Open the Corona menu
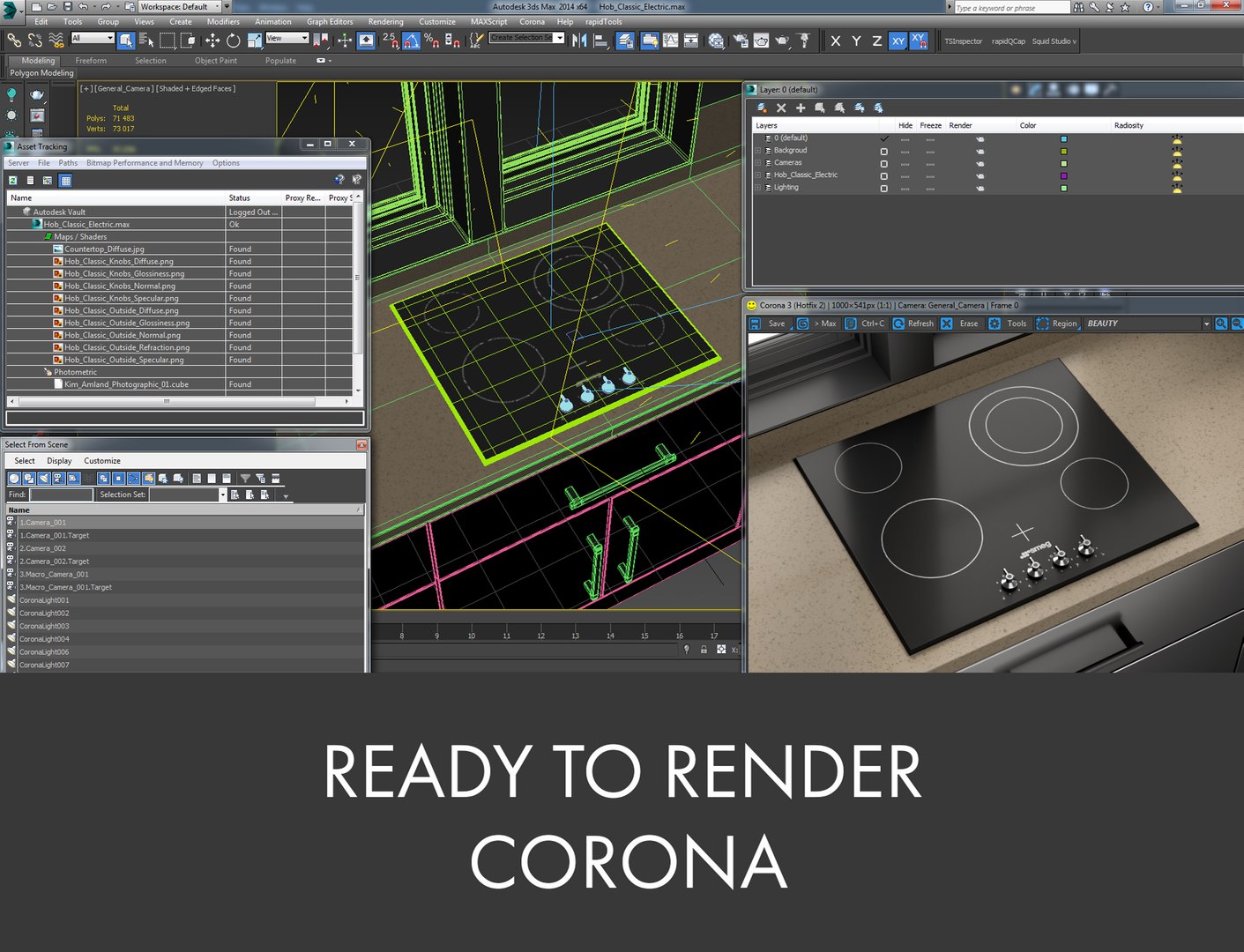Screen dimensions: 1244x952 click(532, 22)
